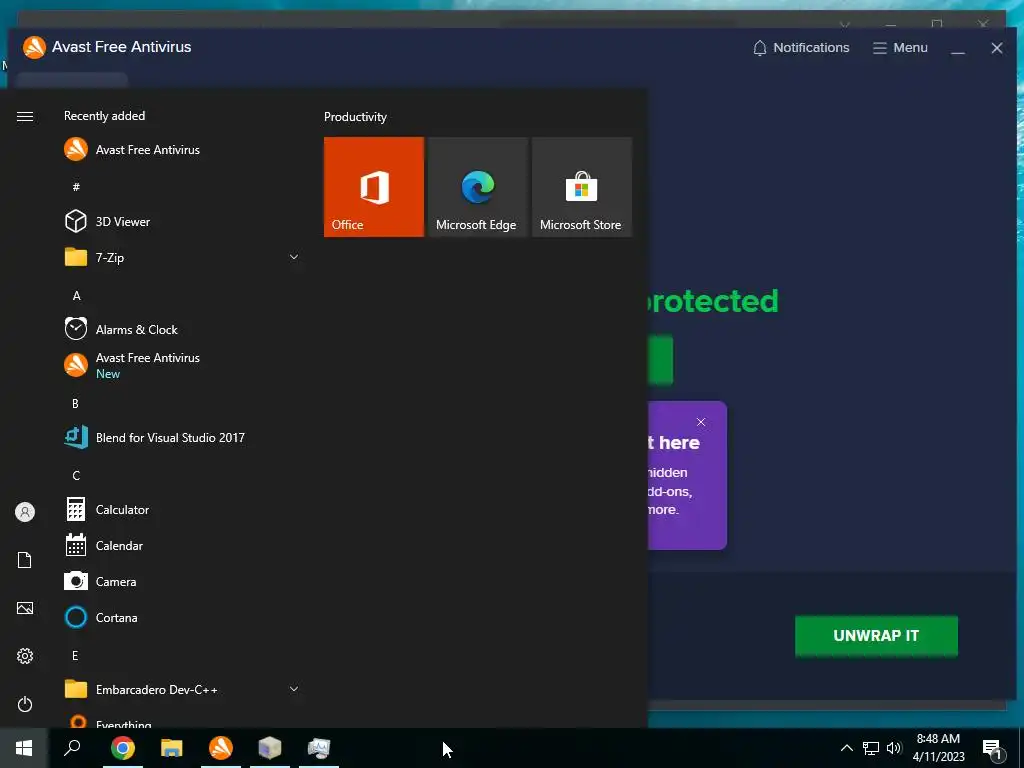Open Google Chrome from taskbar
The image size is (1024, 768).
coord(122,748)
